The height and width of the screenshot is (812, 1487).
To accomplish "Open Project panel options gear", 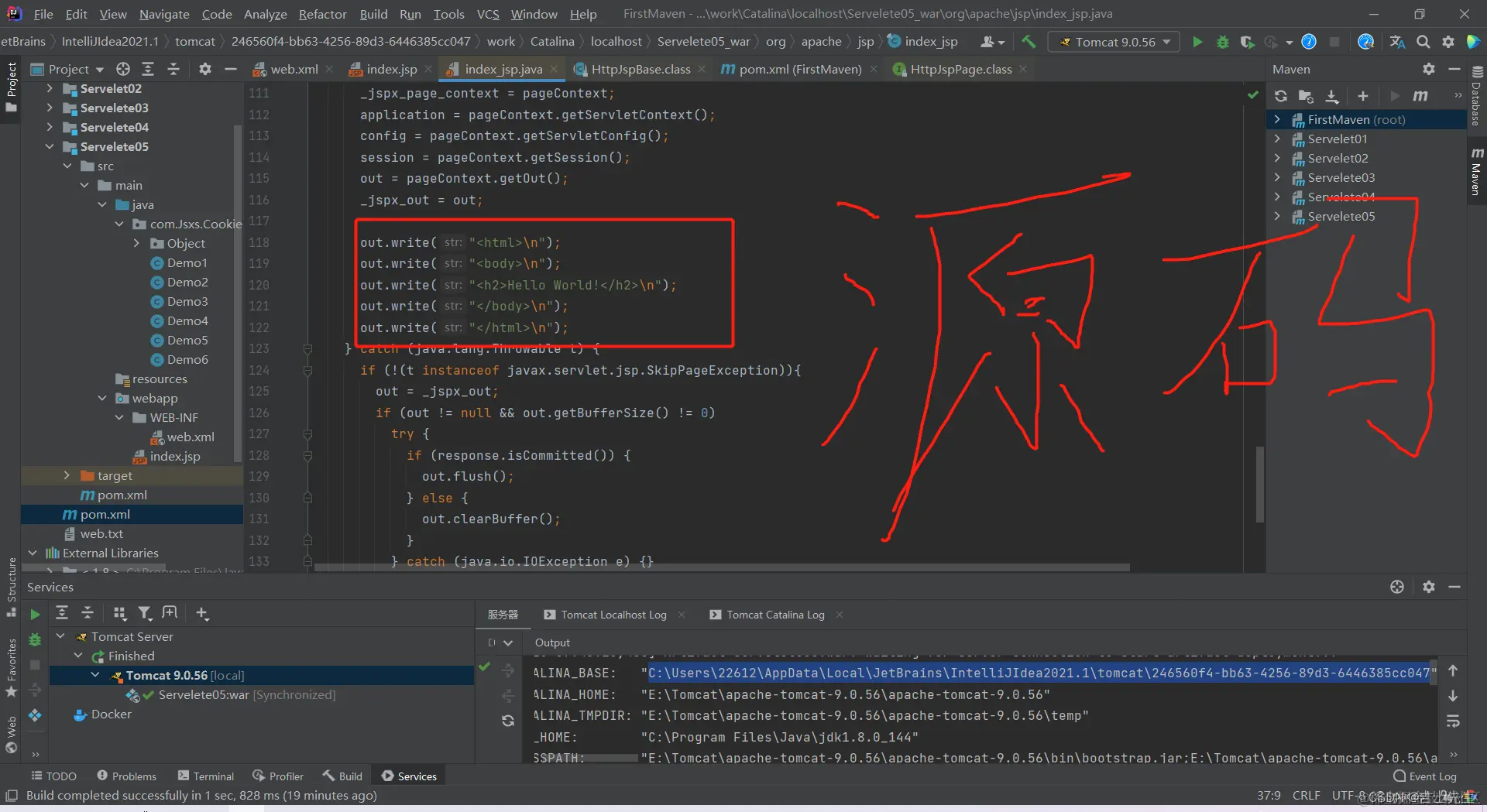I will pos(204,69).
